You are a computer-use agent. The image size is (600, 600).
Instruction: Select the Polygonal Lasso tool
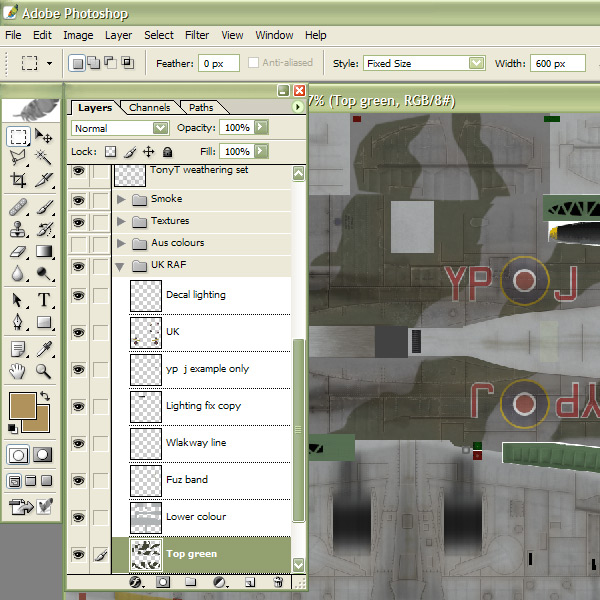click(18, 157)
